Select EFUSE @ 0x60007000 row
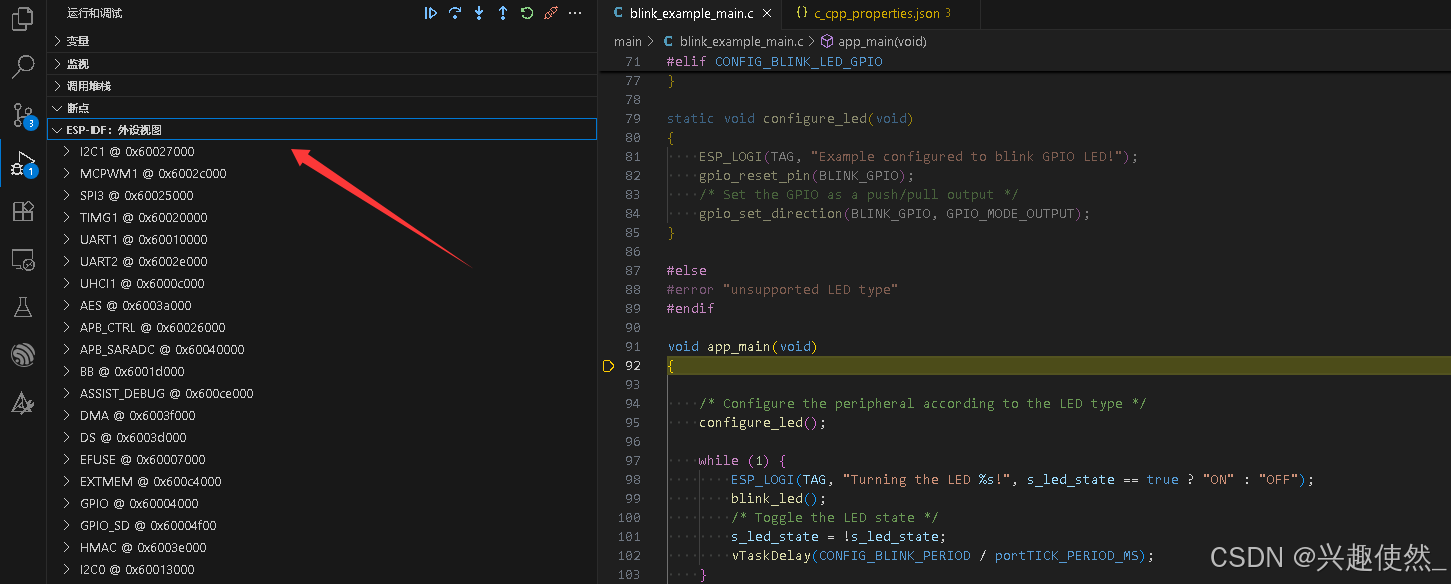1451x584 pixels. [x=322, y=459]
